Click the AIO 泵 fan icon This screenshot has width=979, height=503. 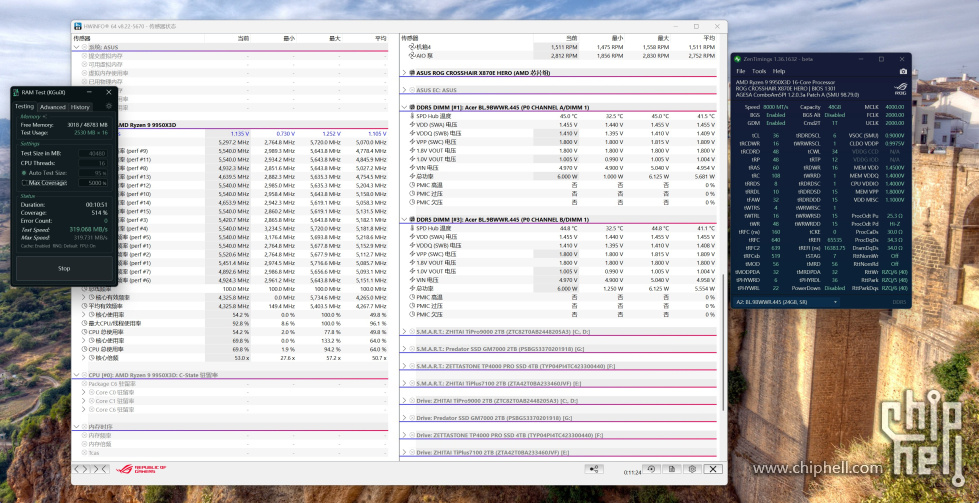[412, 56]
